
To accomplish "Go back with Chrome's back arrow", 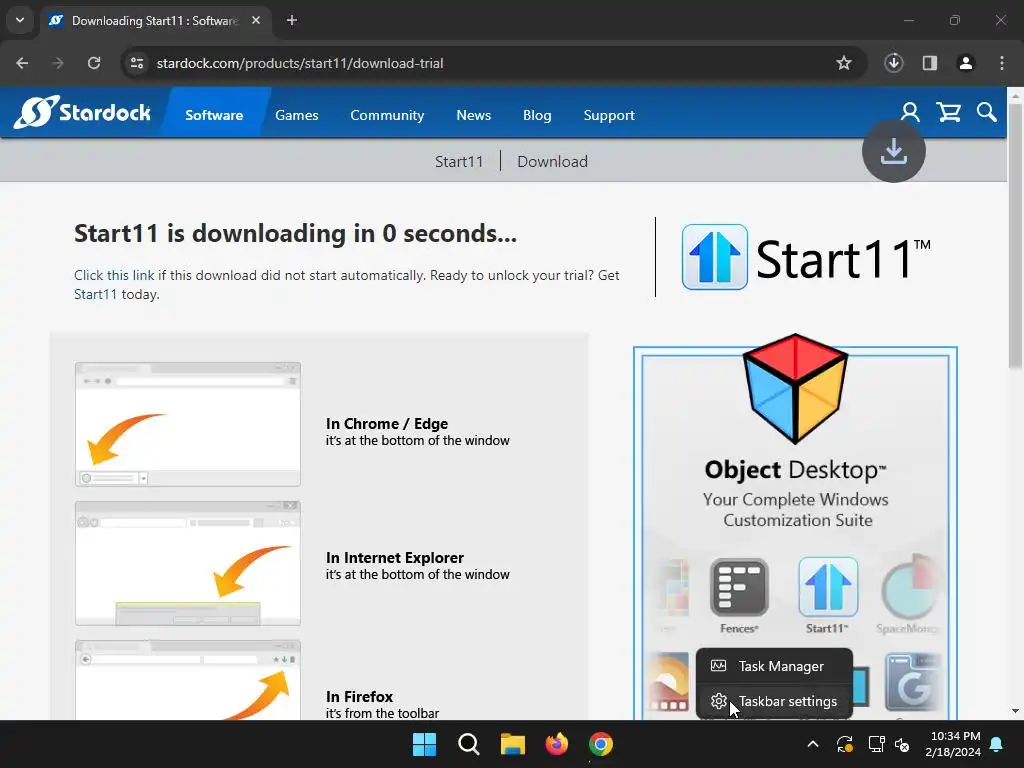I will pyautogui.click(x=22, y=63).
